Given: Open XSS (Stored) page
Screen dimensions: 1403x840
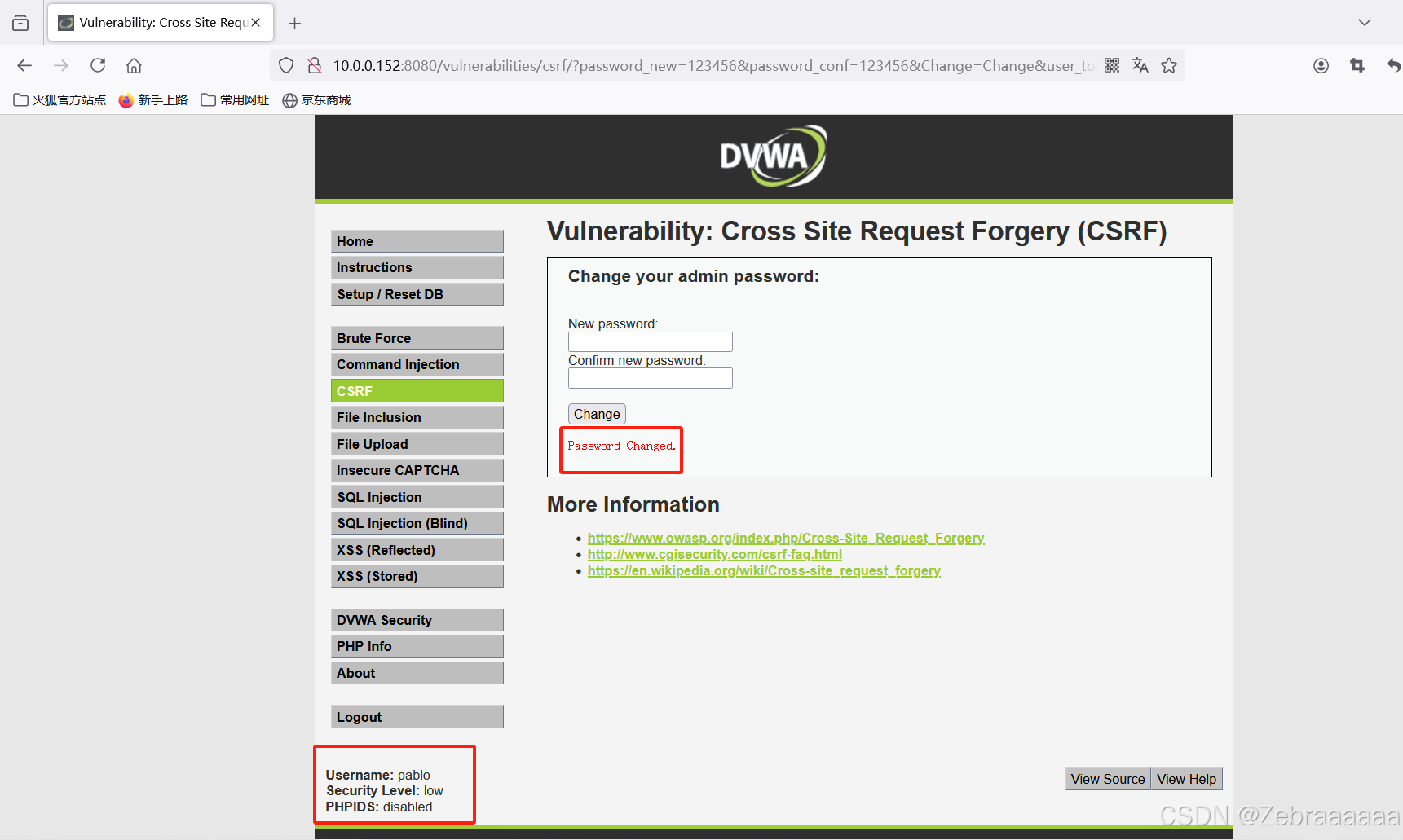Looking at the screenshot, I should (417, 576).
